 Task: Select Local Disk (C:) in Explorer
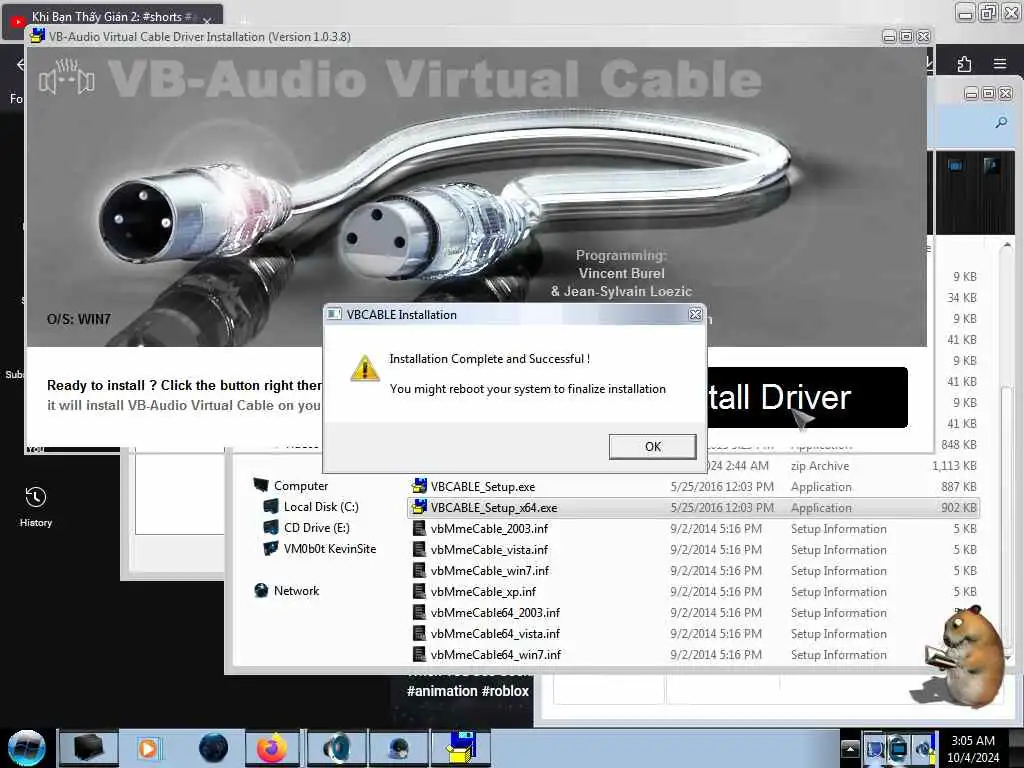pyautogui.click(x=321, y=507)
